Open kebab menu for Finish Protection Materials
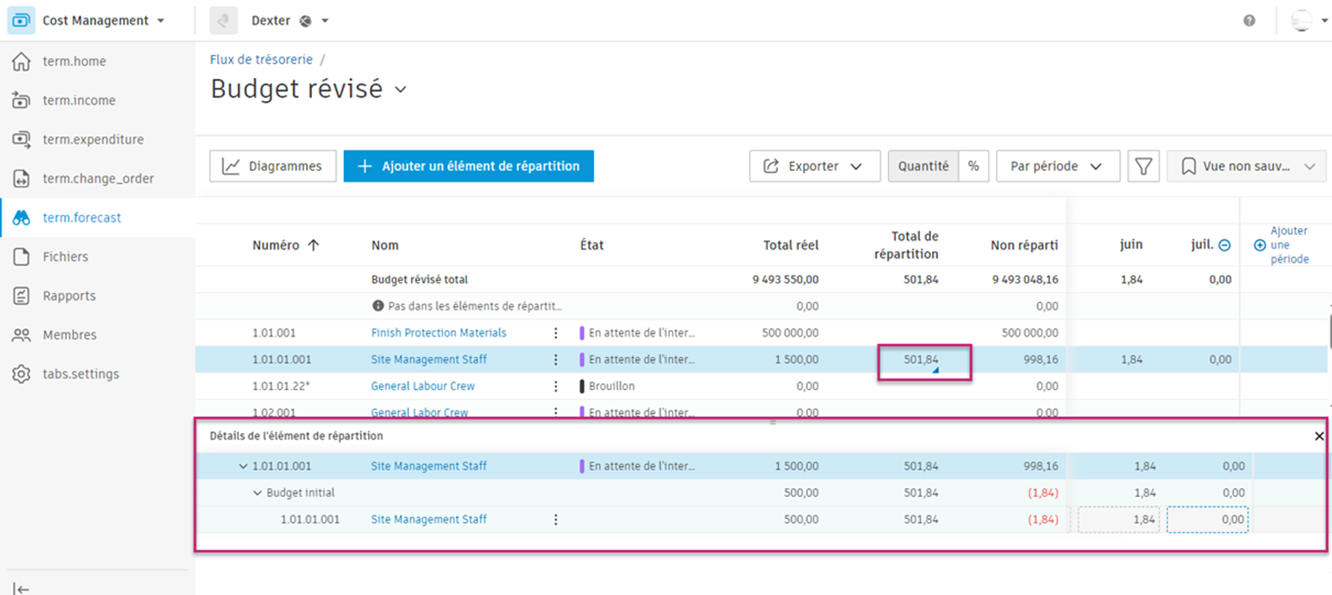Image resolution: width=1332 pixels, height=595 pixels. pos(556,333)
